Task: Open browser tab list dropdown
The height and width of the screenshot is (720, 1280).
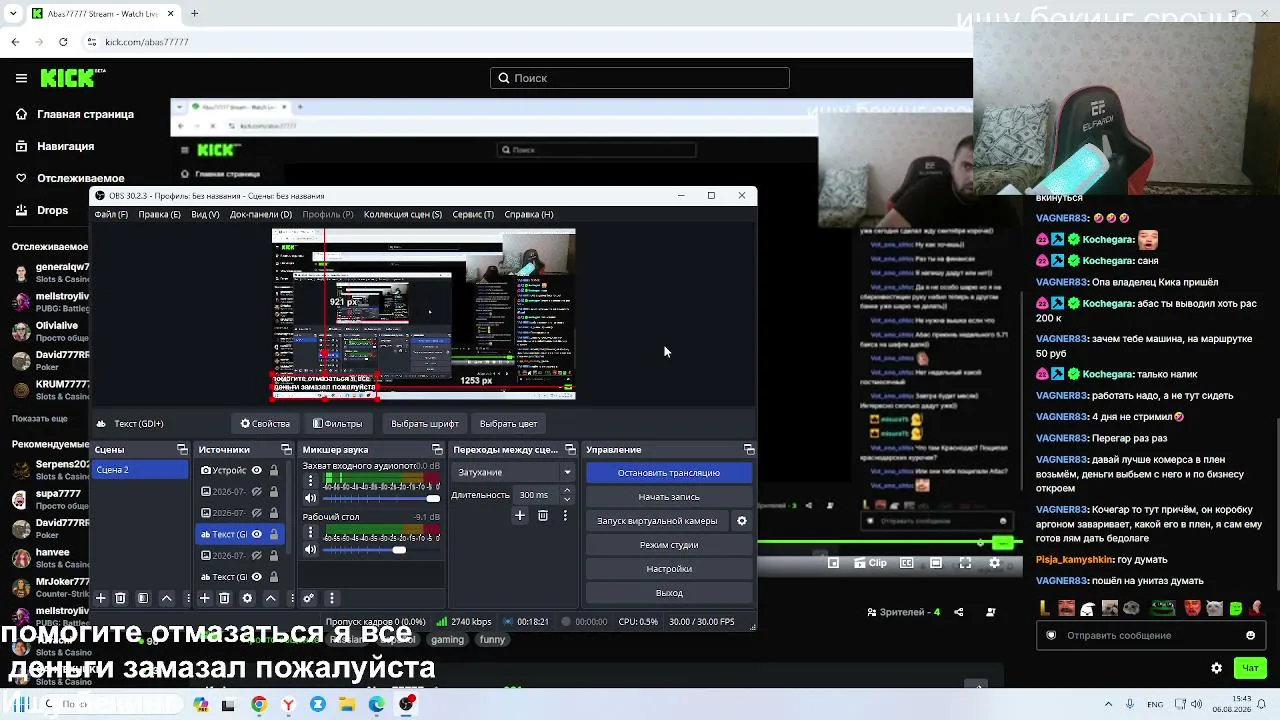Action: (13, 14)
